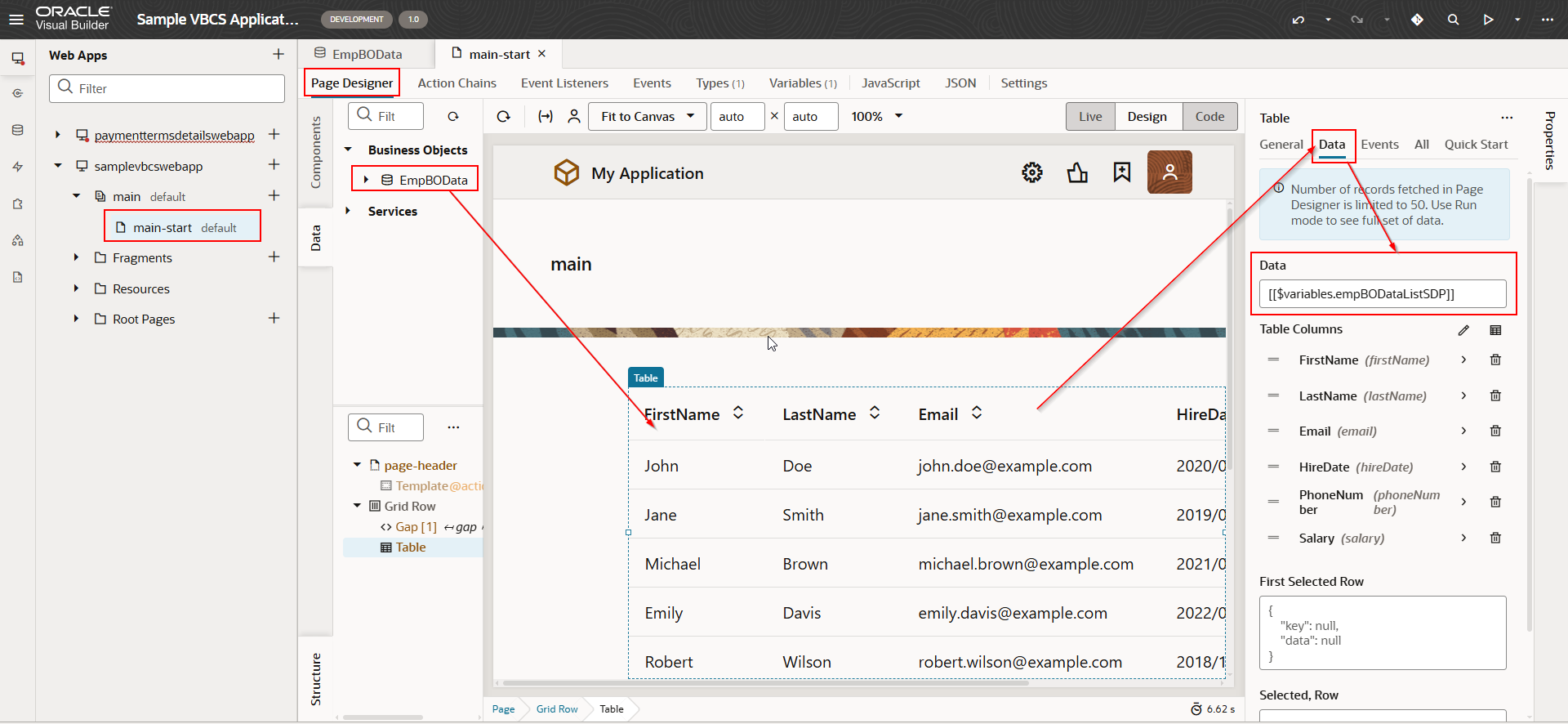Screen dimensions: 1568x724
Task: Open Event Listeners tab
Action: [x=564, y=83]
